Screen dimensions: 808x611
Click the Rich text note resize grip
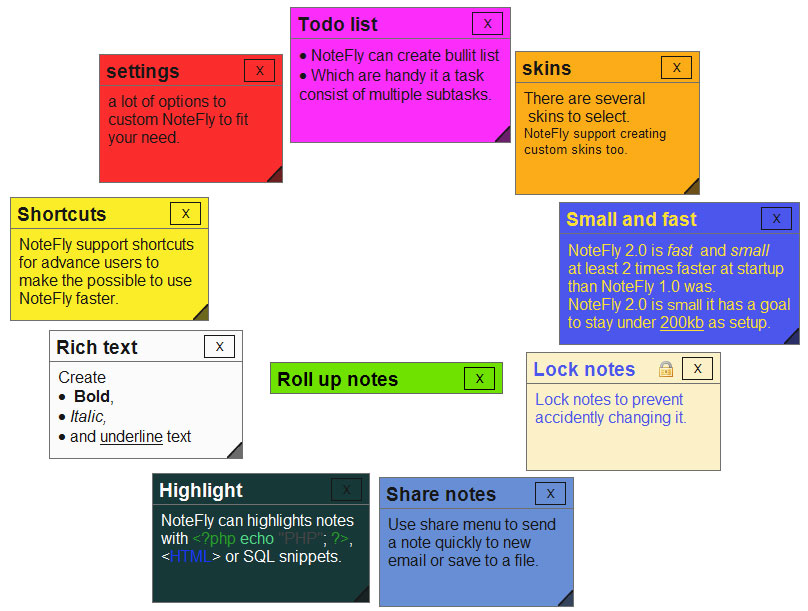coord(235,451)
